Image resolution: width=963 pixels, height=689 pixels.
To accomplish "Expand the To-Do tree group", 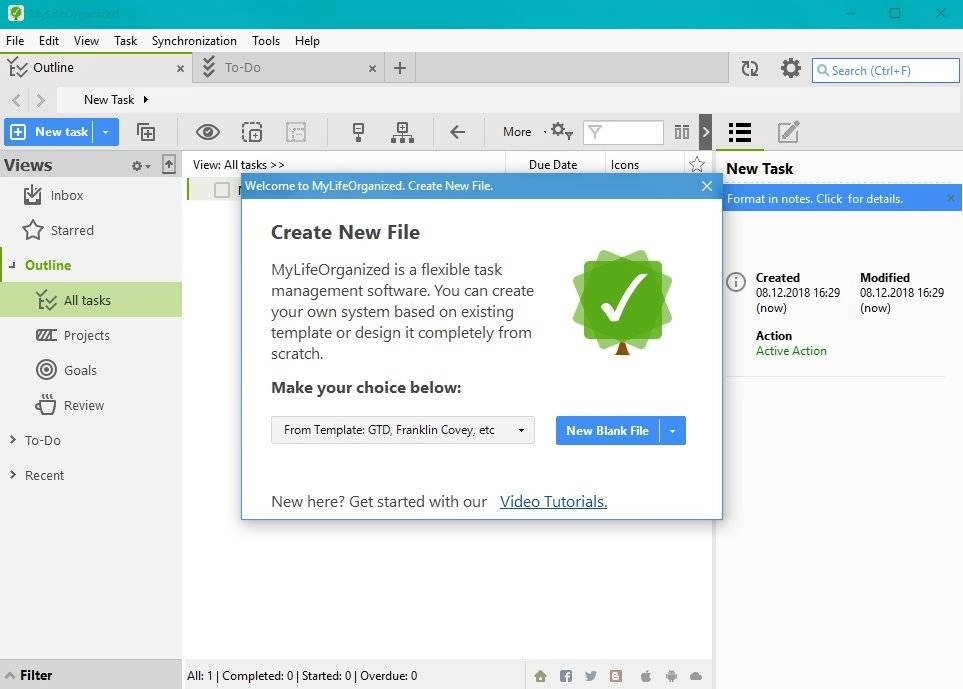I will coord(13,440).
